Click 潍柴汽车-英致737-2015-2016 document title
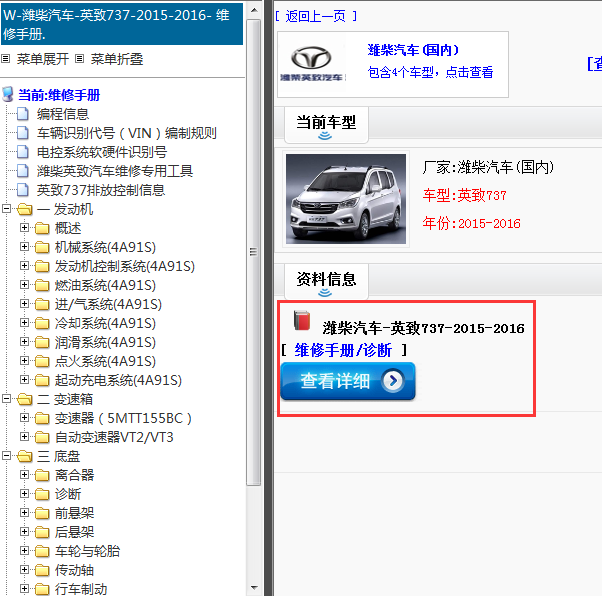Image resolution: width=602 pixels, height=596 pixels. 423,328
